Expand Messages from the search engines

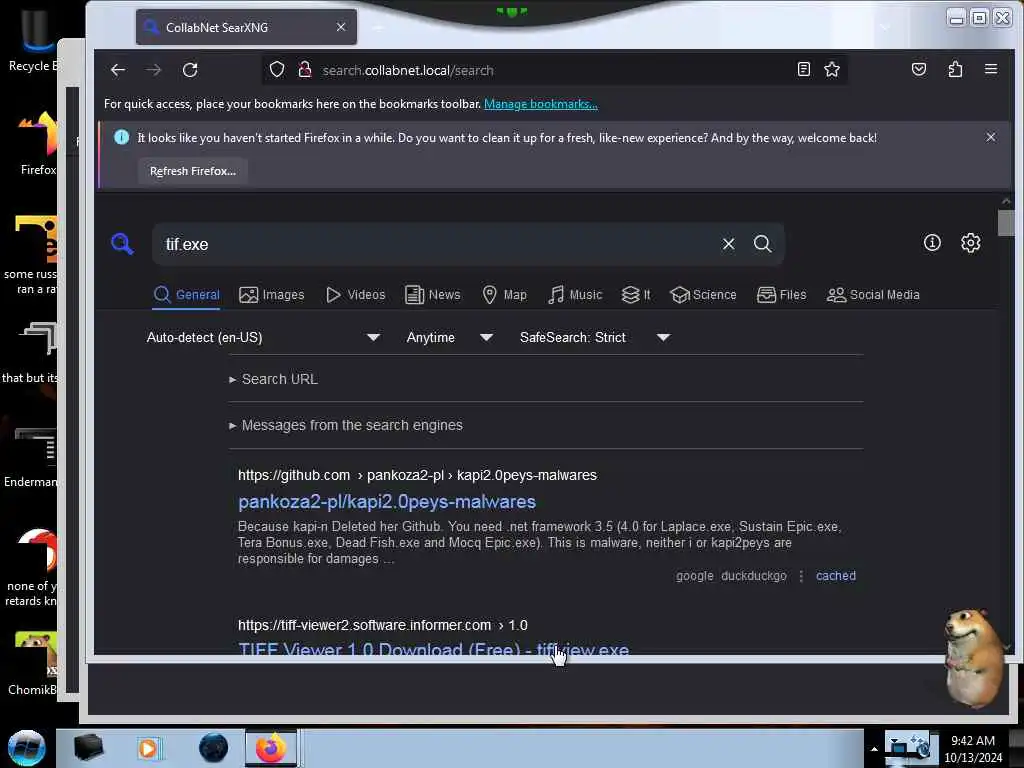pyautogui.click(x=345, y=425)
